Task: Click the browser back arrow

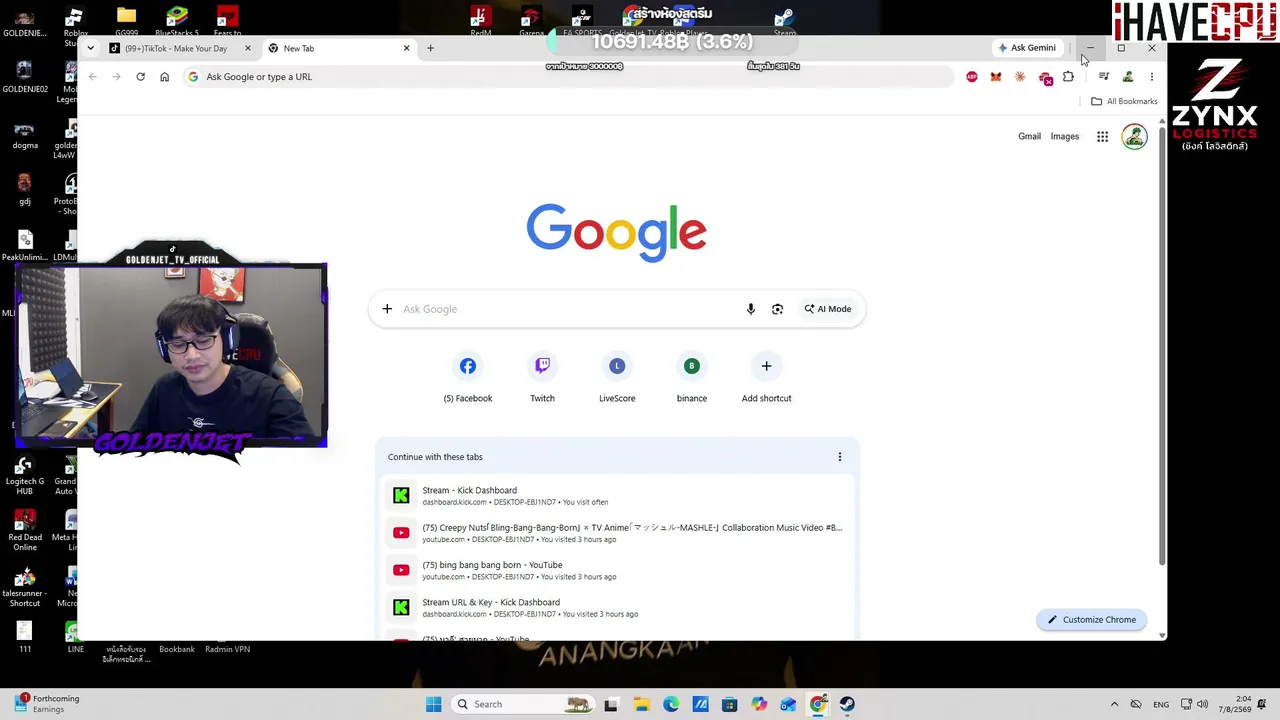Action: click(92, 77)
